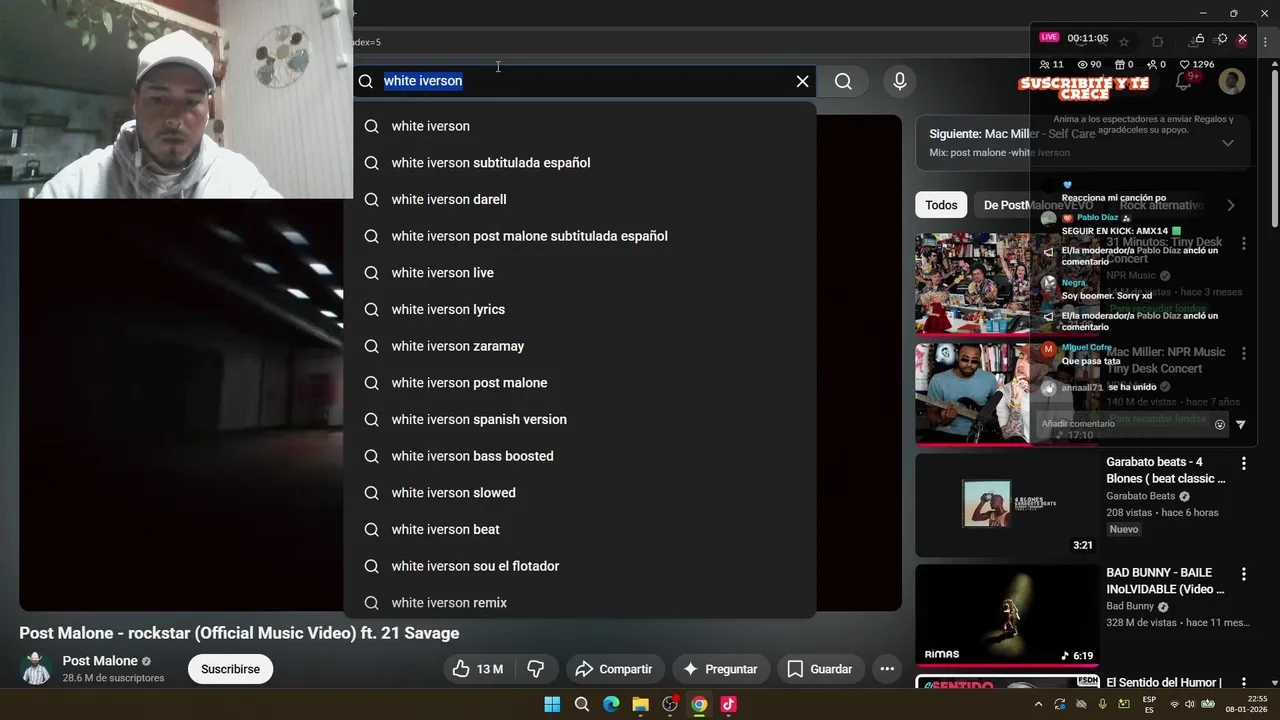Open Windows taskbar search

[x=582, y=704]
